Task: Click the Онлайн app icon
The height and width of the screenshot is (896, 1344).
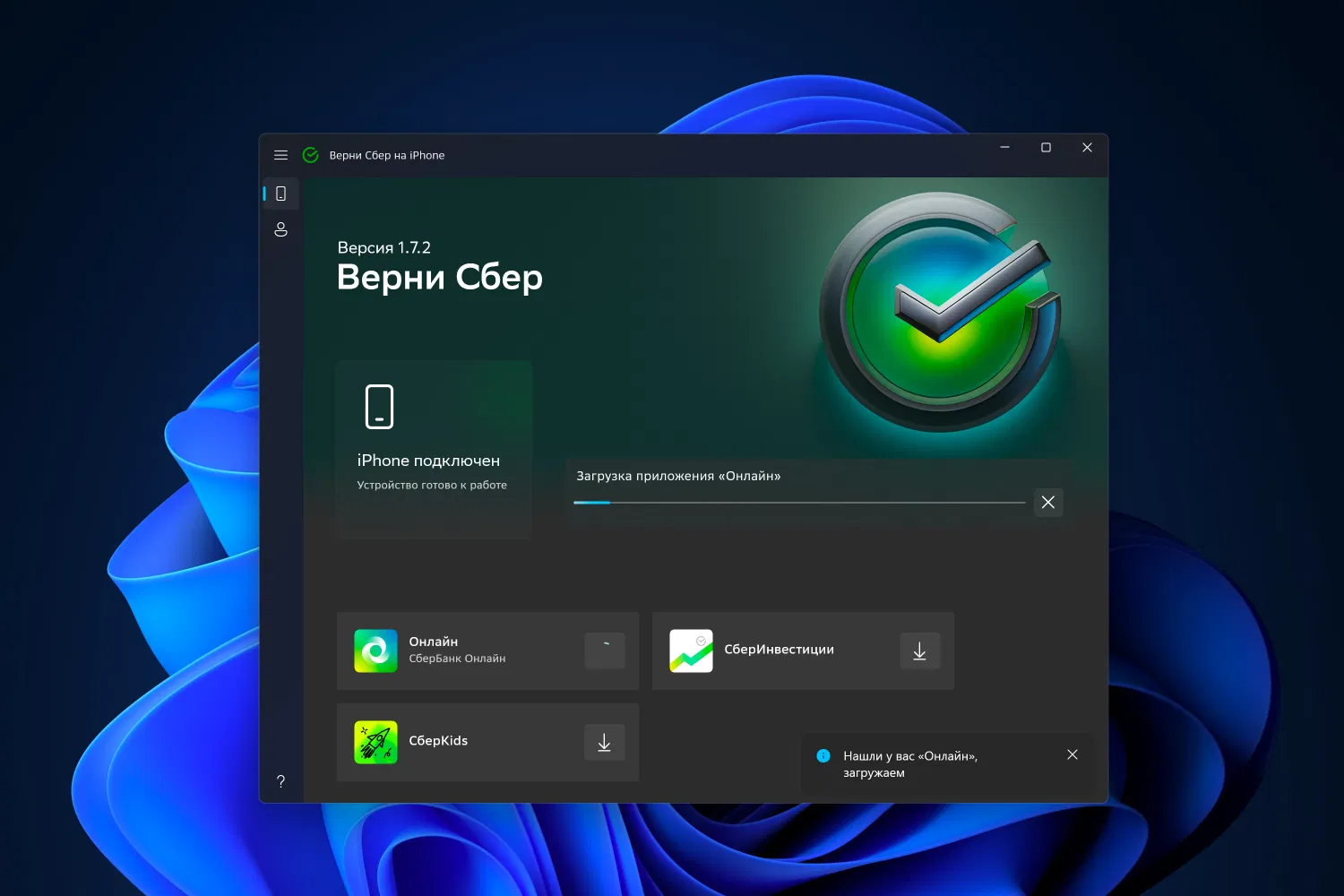Action: pyautogui.click(x=376, y=650)
